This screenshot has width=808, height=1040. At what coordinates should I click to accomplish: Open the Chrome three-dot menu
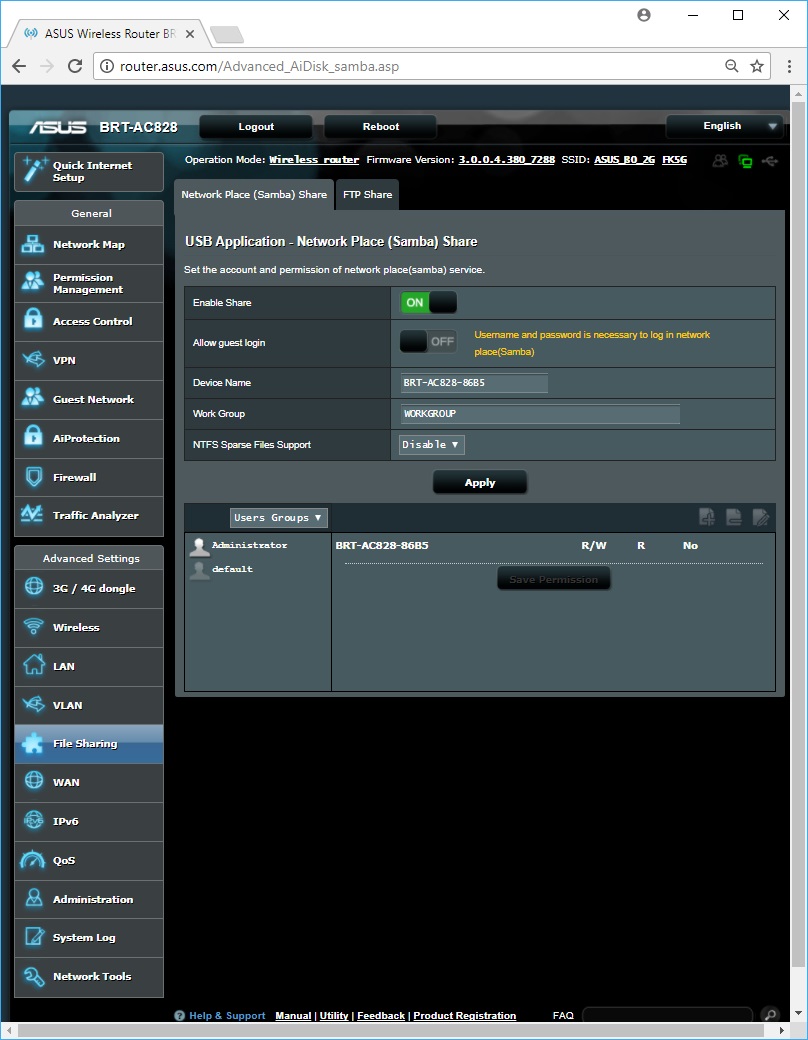coord(789,66)
